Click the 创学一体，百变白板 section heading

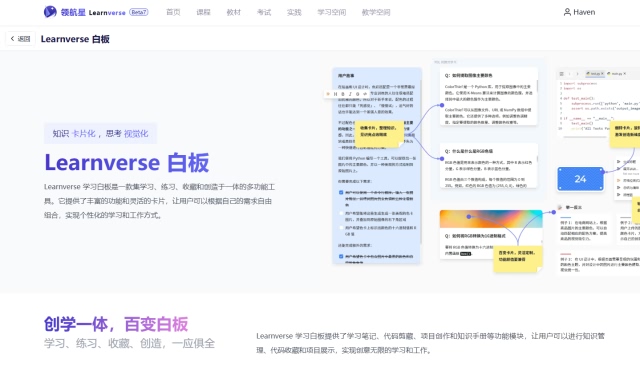[116, 324]
